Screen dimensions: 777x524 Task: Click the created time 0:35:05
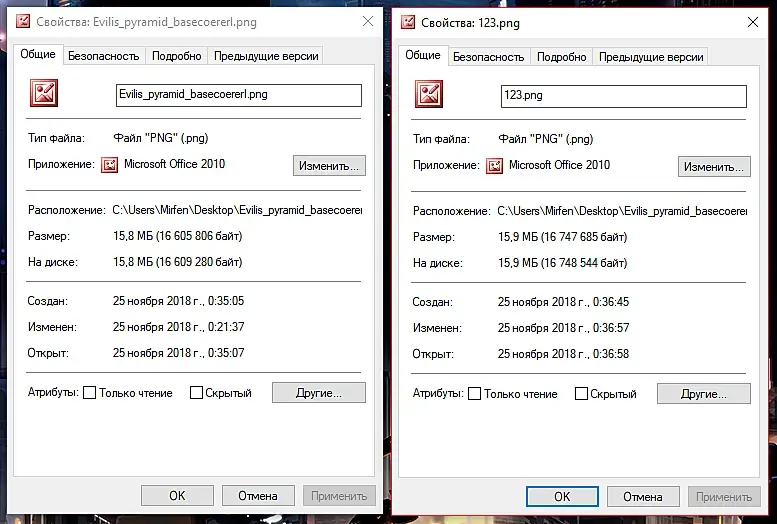pyautogui.click(x=226, y=301)
